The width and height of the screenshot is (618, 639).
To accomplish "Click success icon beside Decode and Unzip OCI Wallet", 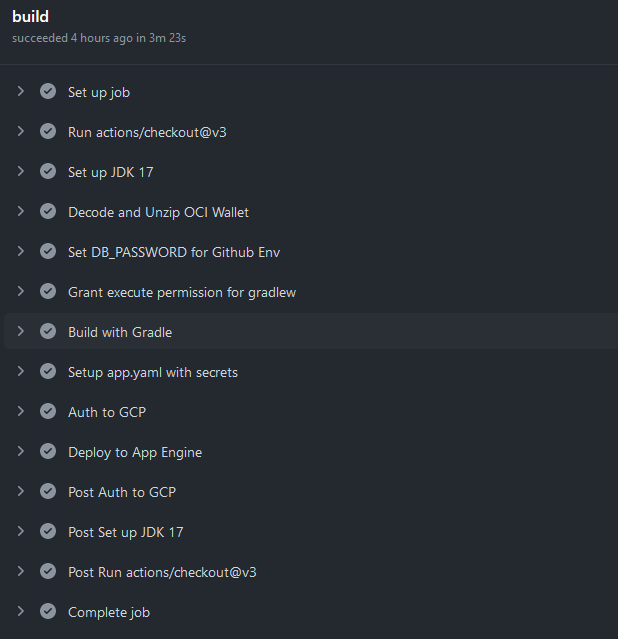I will pyautogui.click(x=48, y=211).
